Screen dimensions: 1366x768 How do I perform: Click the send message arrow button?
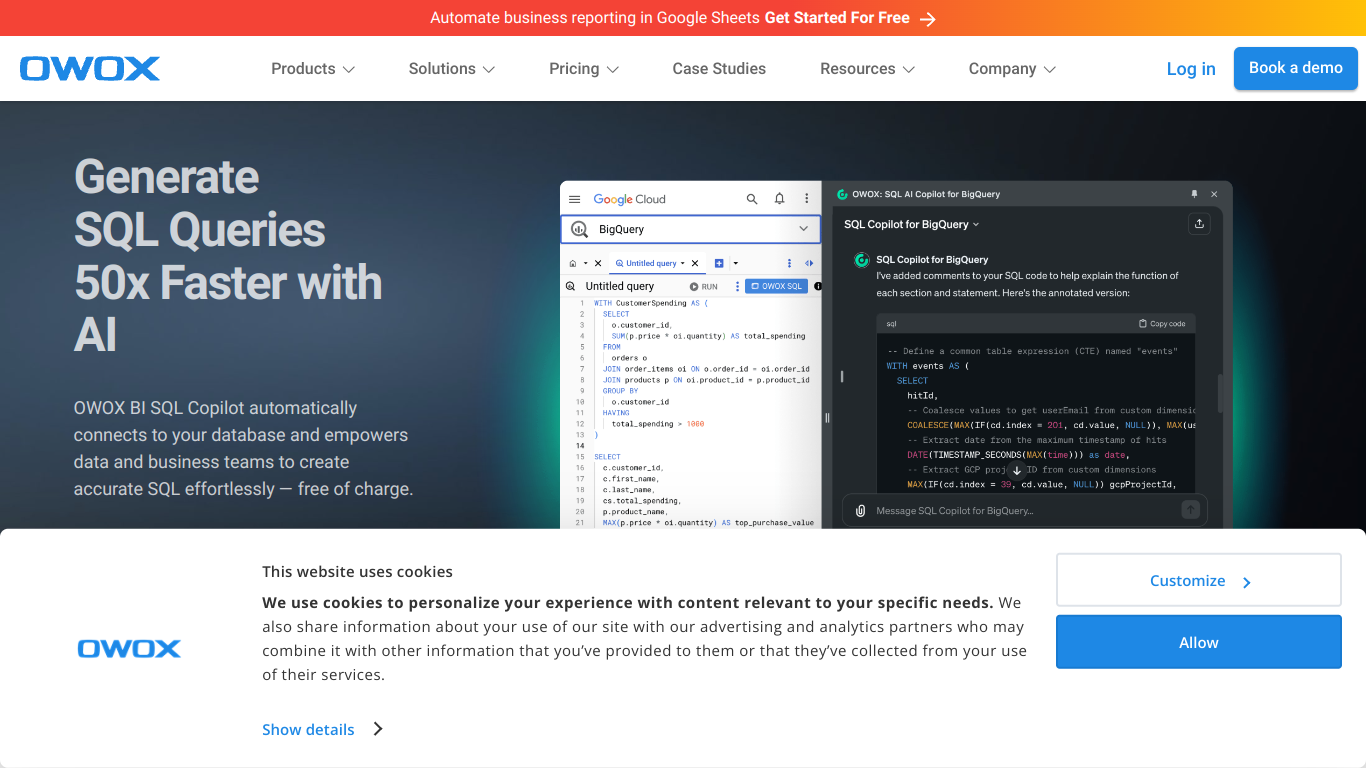[1190, 510]
